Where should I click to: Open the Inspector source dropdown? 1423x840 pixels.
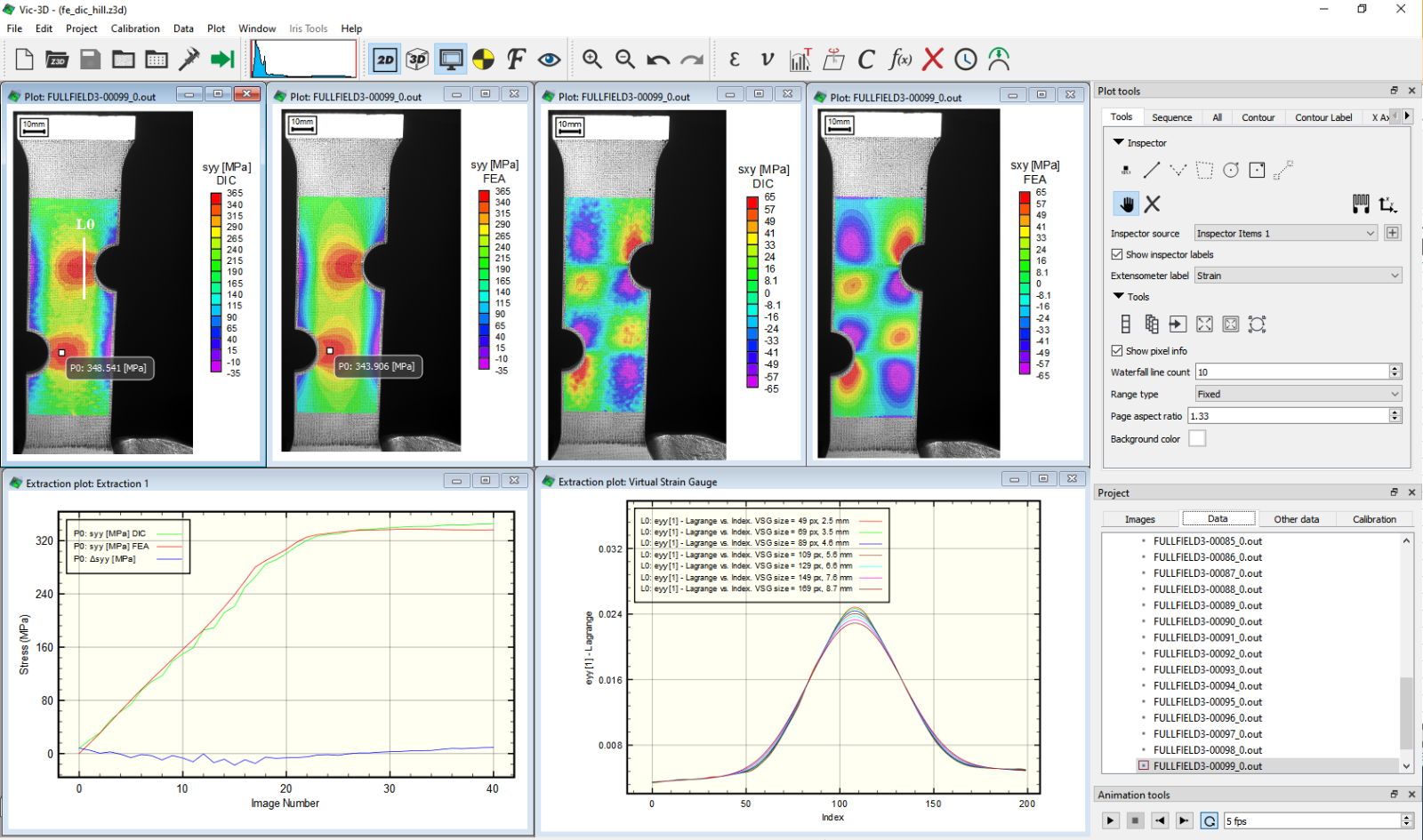[1286, 234]
